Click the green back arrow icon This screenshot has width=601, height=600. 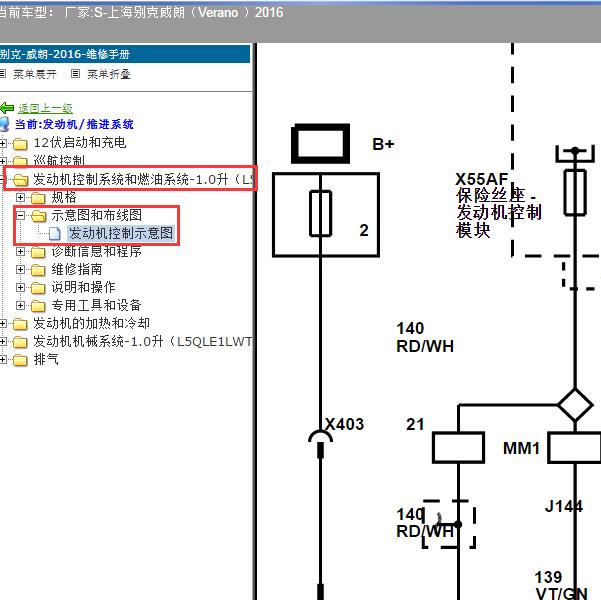click(7, 108)
